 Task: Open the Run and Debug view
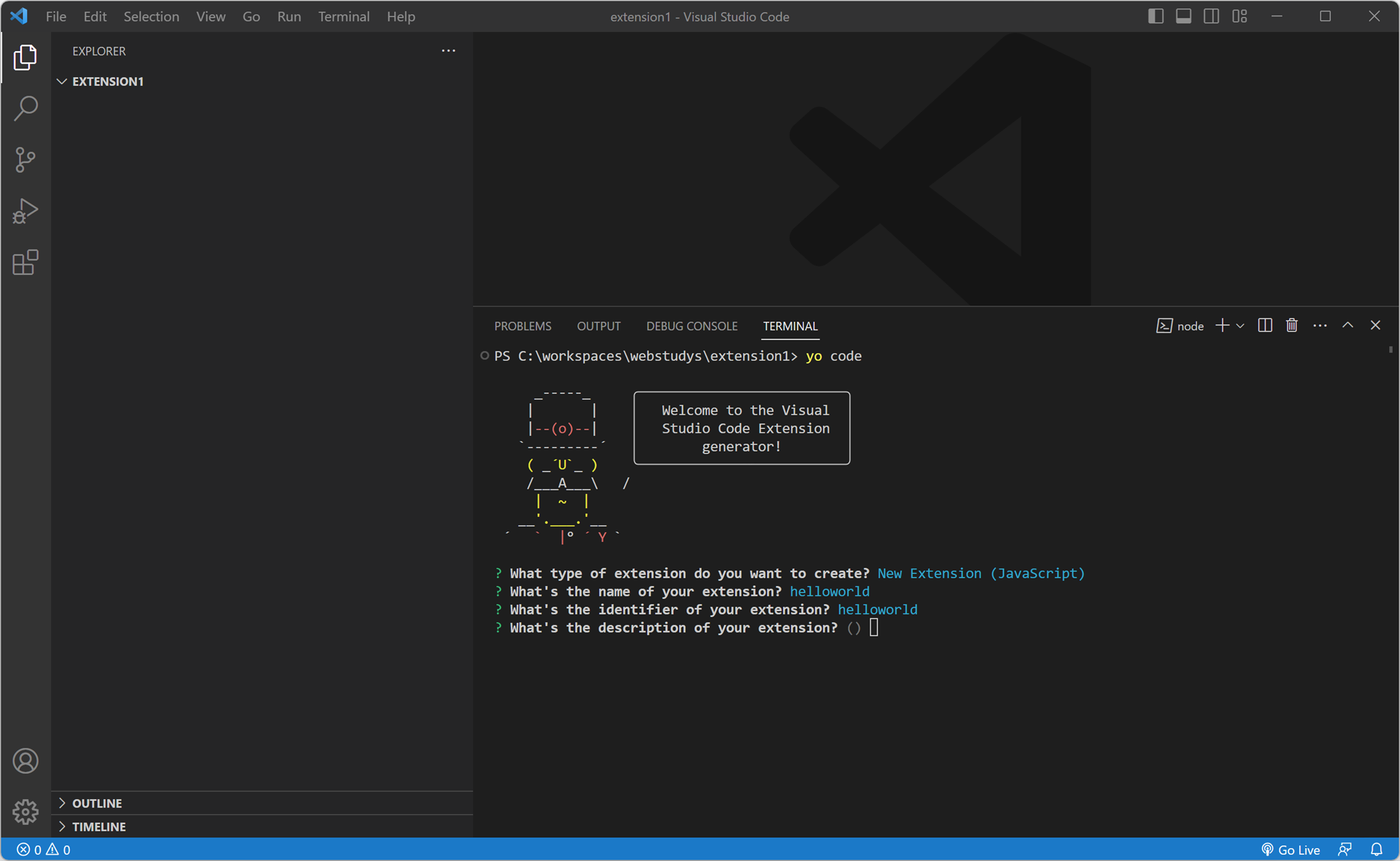(x=25, y=211)
